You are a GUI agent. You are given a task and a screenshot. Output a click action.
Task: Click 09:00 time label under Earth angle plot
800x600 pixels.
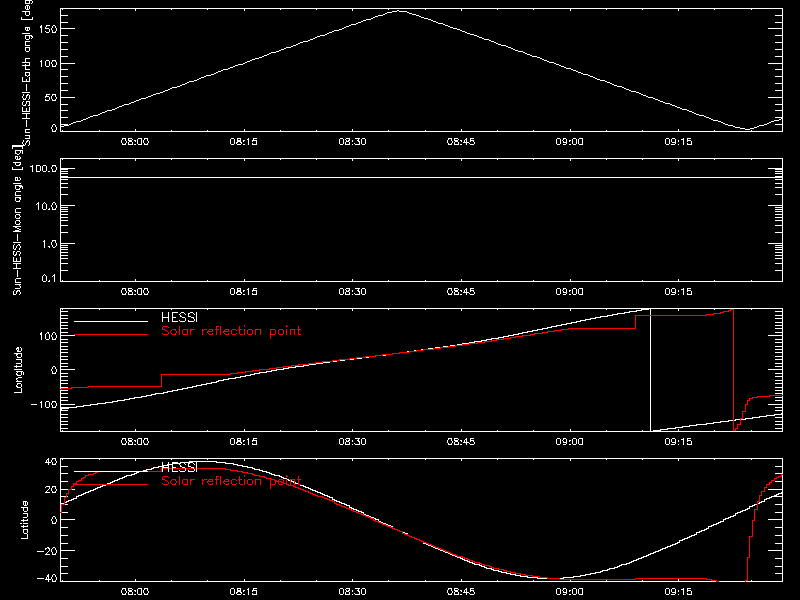point(569,141)
